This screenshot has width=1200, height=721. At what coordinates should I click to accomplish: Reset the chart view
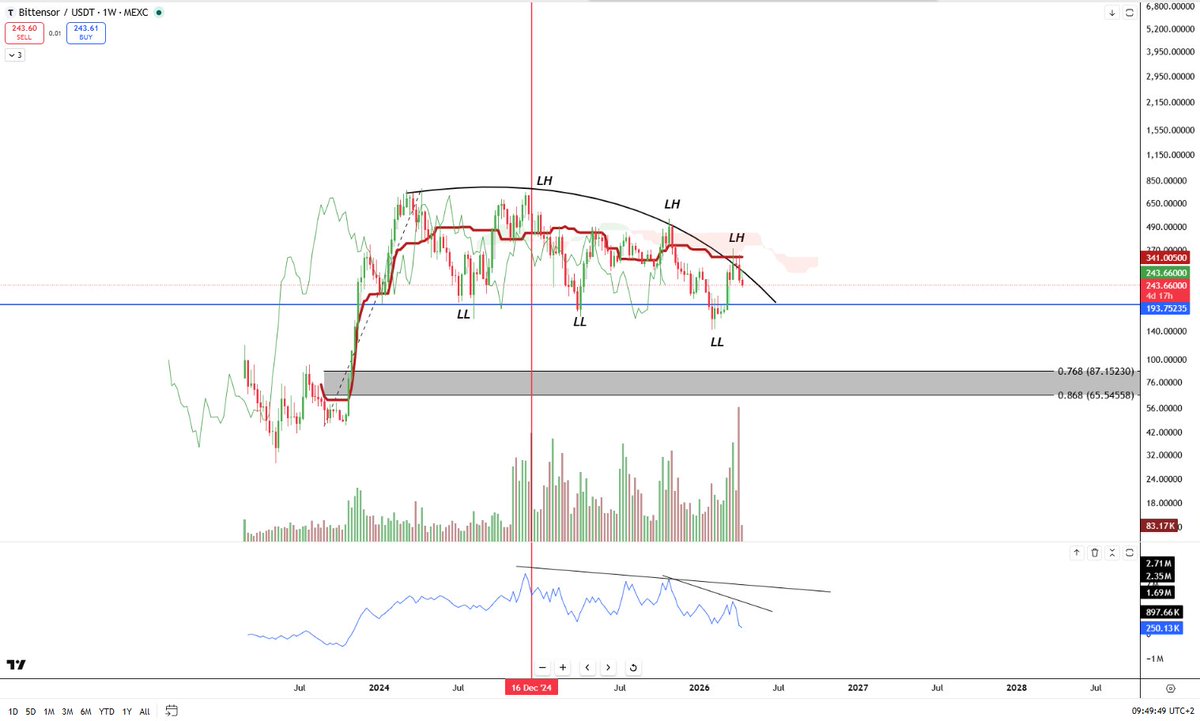(x=633, y=667)
